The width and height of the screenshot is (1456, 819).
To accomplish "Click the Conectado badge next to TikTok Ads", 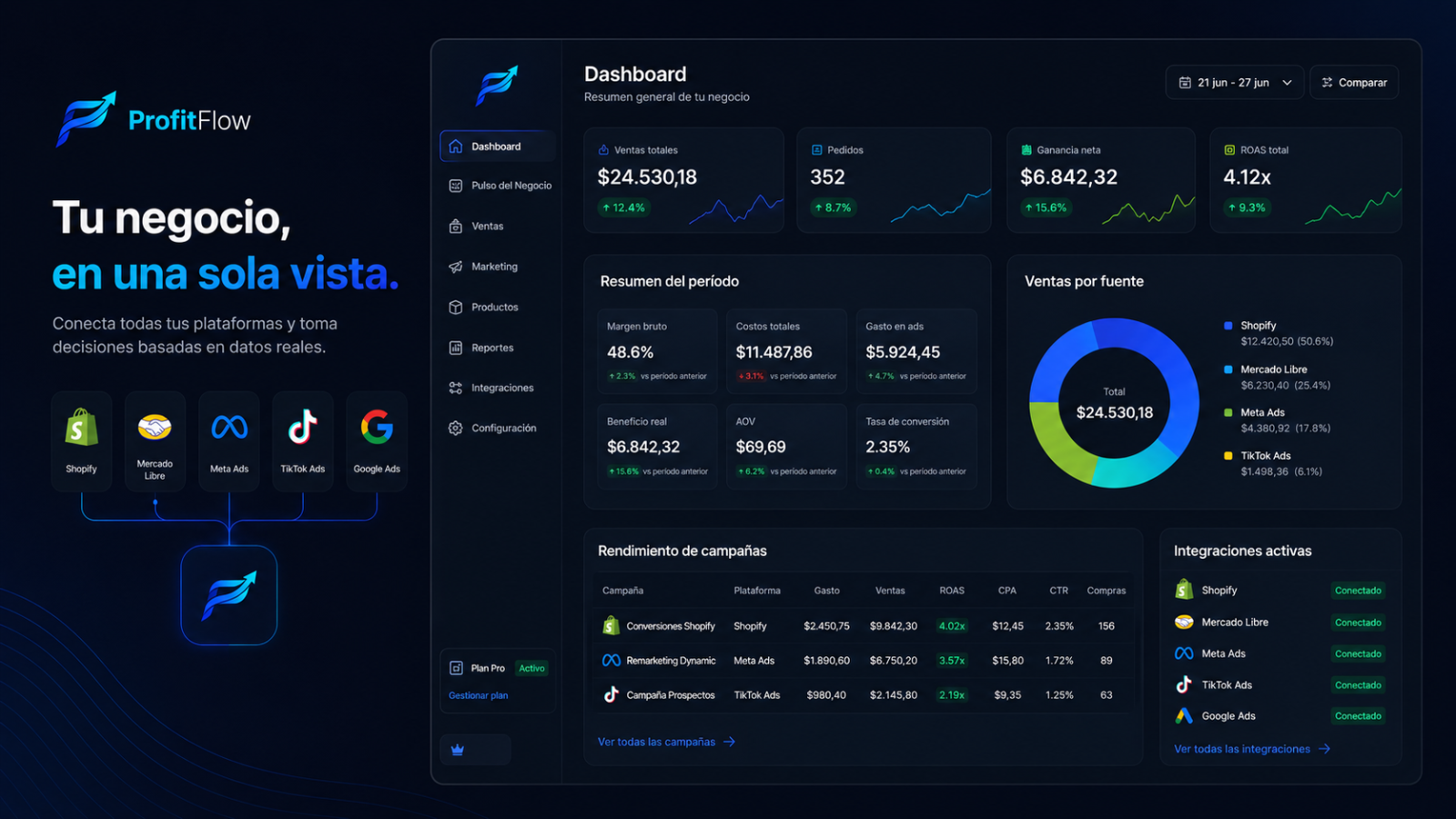I will (x=1358, y=685).
